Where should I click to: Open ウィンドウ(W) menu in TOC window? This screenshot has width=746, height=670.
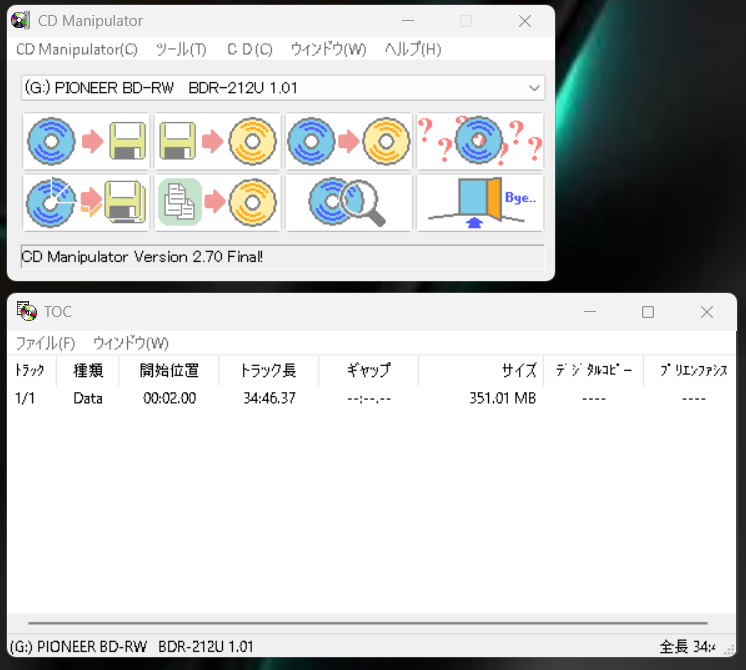tap(131, 343)
